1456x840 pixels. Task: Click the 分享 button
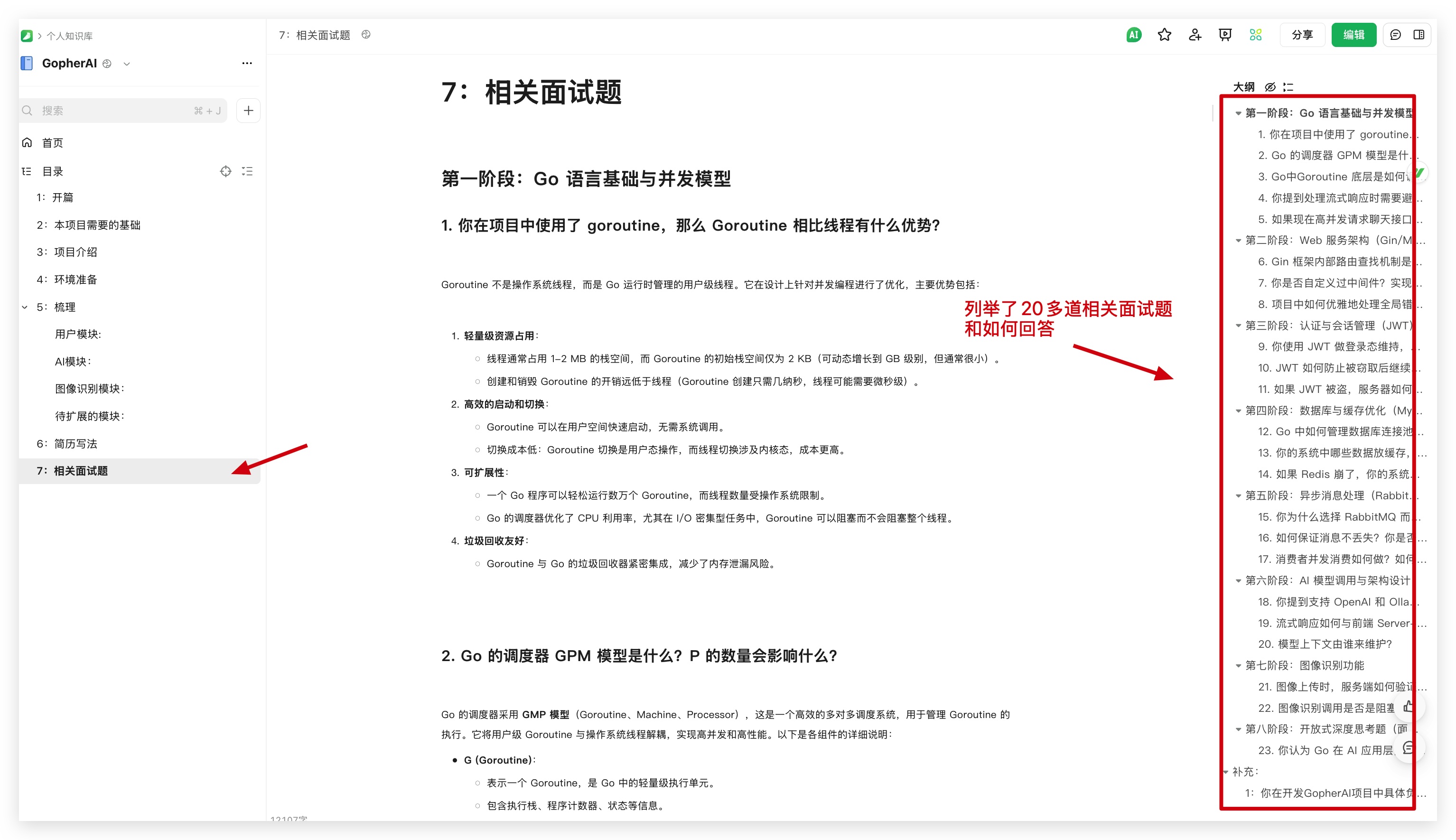point(1302,35)
